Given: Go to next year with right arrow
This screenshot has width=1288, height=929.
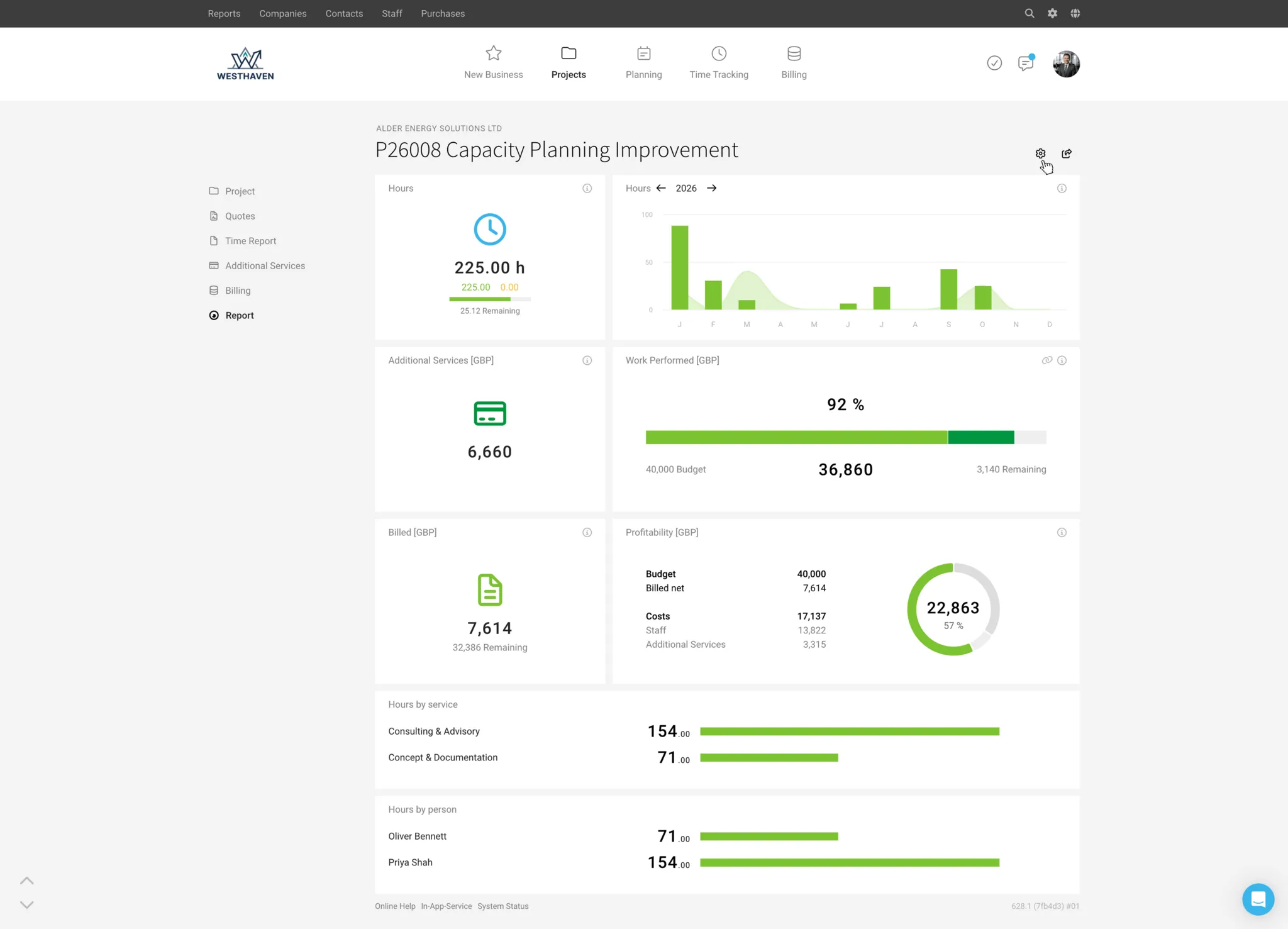Looking at the screenshot, I should point(711,187).
